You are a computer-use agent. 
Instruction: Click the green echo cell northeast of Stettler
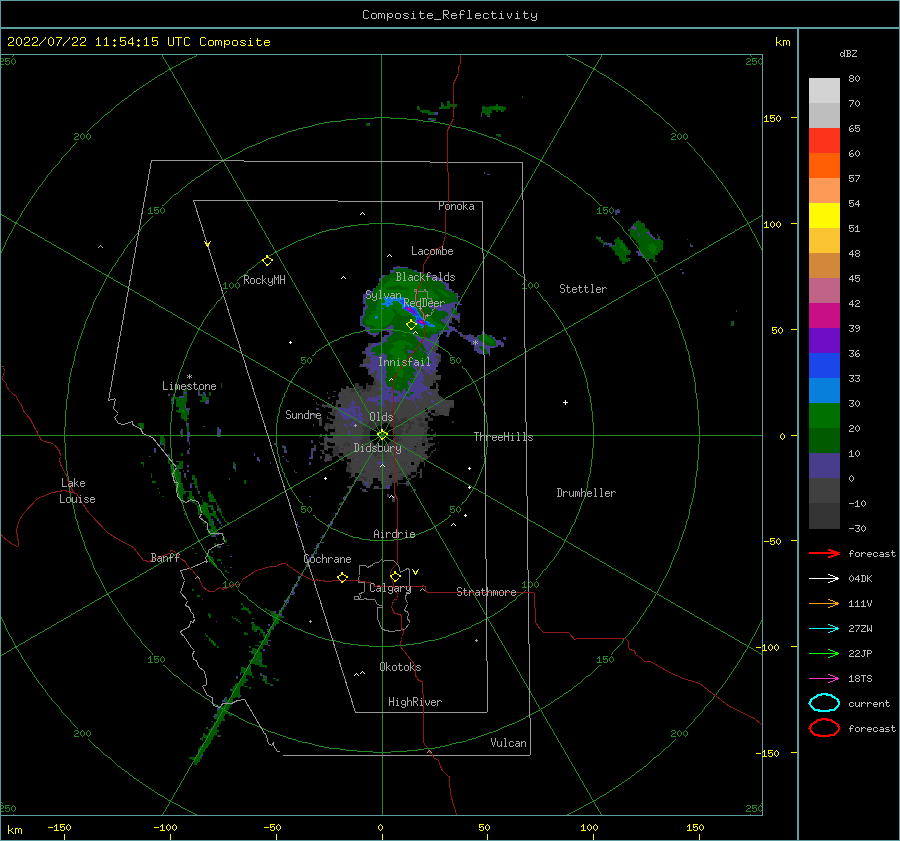click(646, 239)
